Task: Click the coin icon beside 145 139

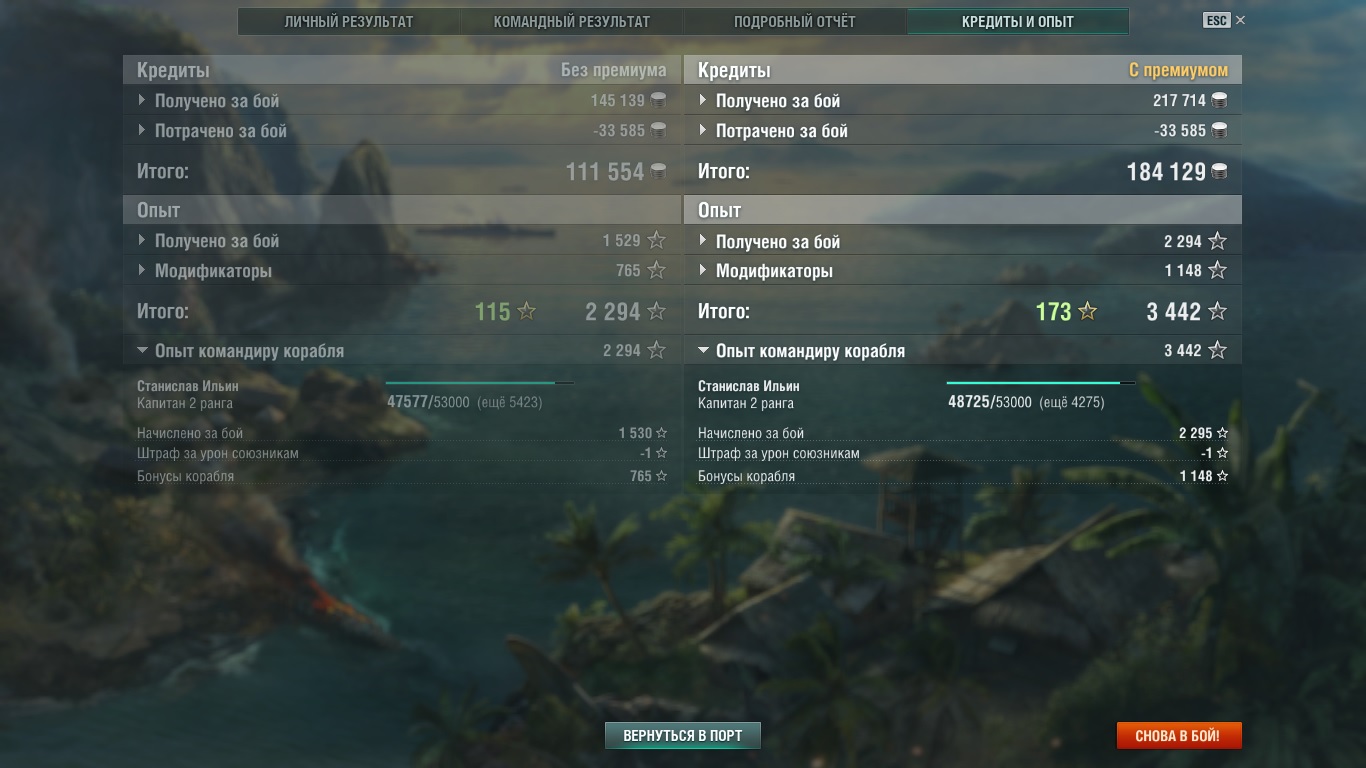Action: [x=658, y=100]
